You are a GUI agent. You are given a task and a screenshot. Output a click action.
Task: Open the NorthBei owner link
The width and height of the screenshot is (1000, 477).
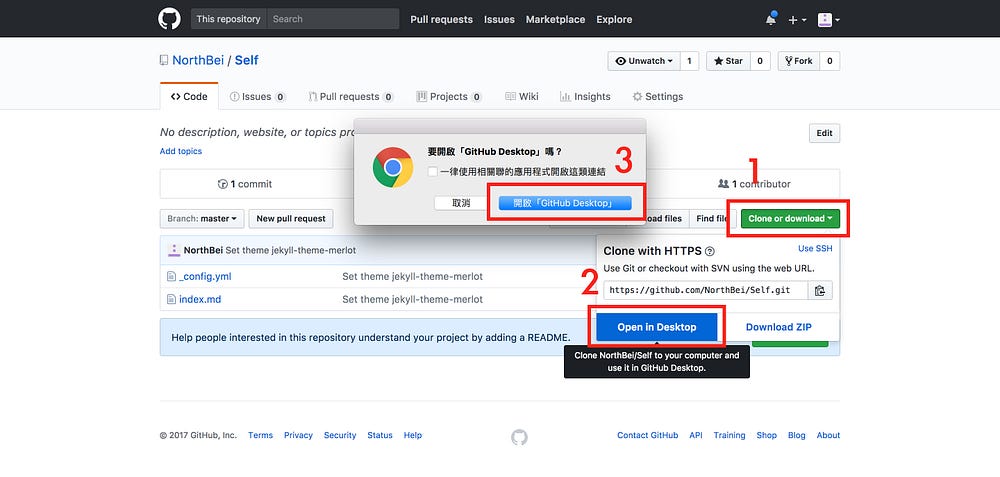point(198,61)
